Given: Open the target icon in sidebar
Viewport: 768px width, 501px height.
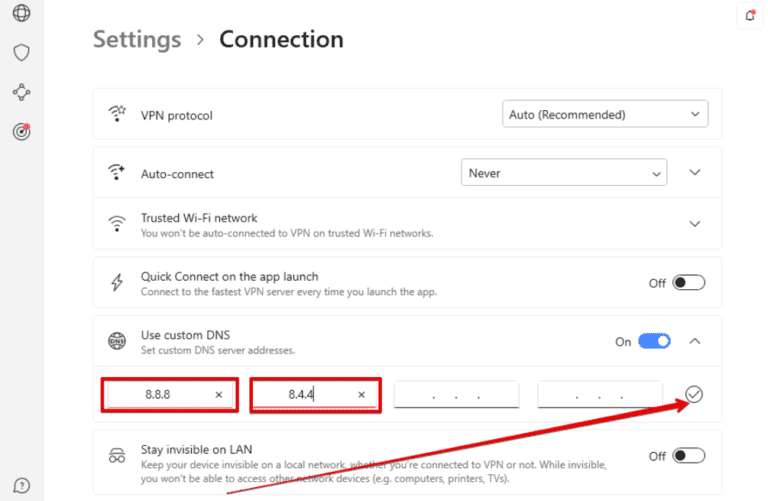Looking at the screenshot, I should (x=21, y=131).
